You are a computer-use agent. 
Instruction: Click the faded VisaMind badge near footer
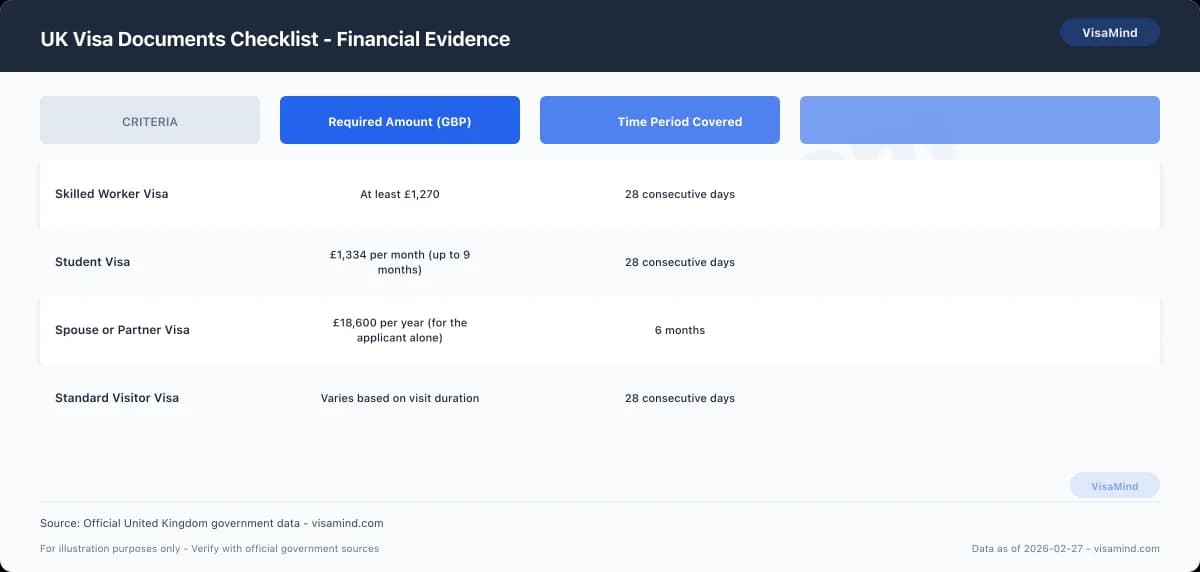click(1115, 486)
